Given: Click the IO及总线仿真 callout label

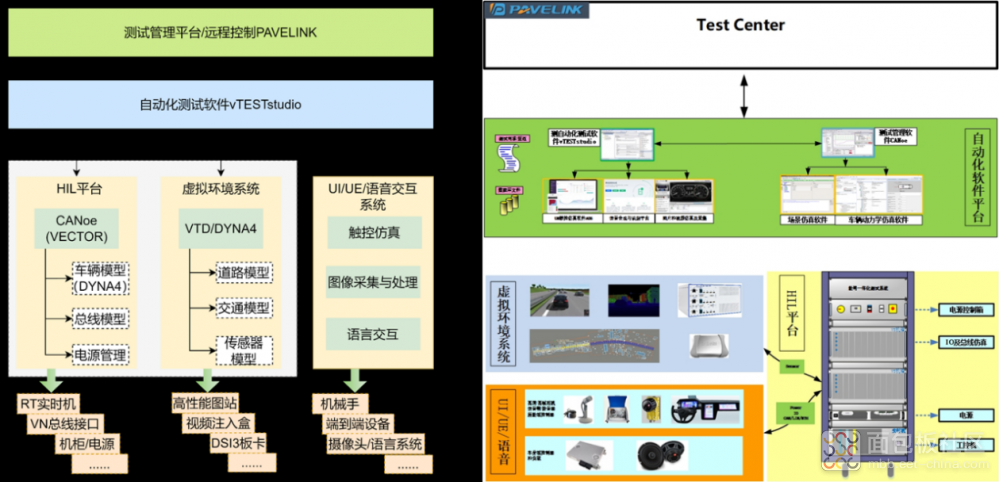Looking at the screenshot, I should pyautogui.click(x=966, y=343).
